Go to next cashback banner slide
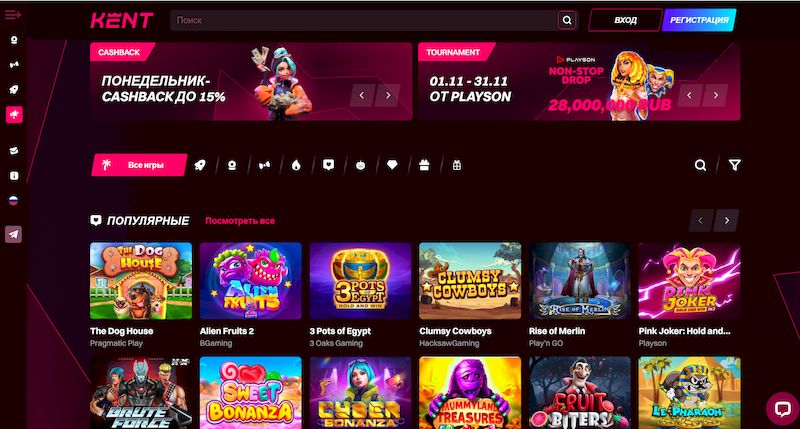The image size is (800, 429). [x=388, y=95]
